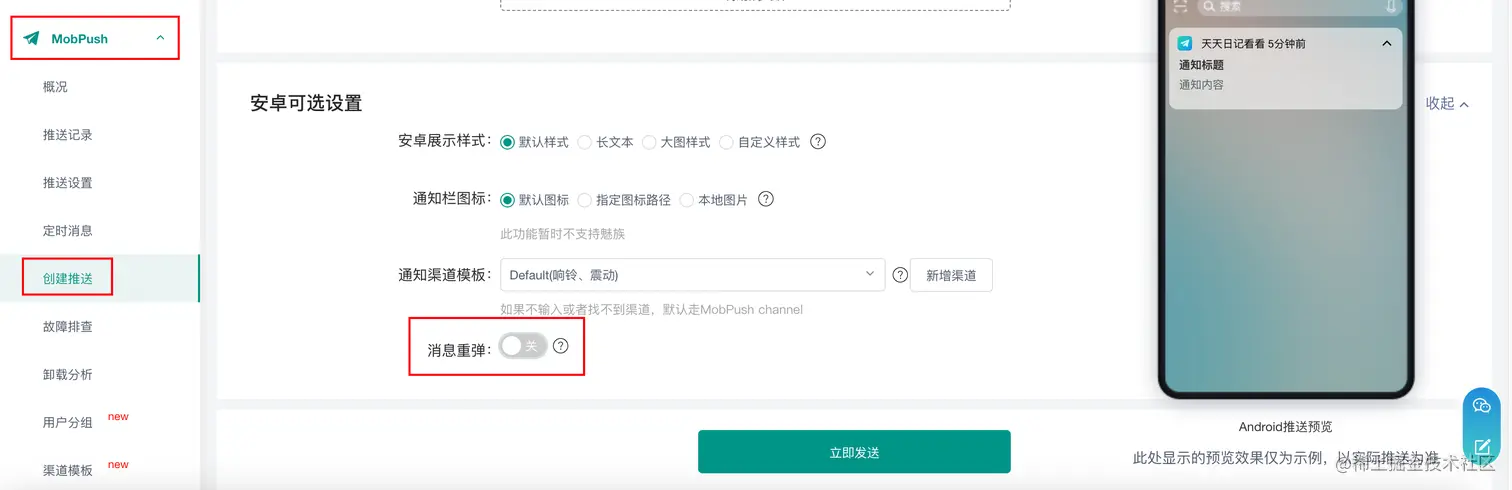Open 定时消息 in the sidebar
The width and height of the screenshot is (1512, 490).
click(67, 231)
